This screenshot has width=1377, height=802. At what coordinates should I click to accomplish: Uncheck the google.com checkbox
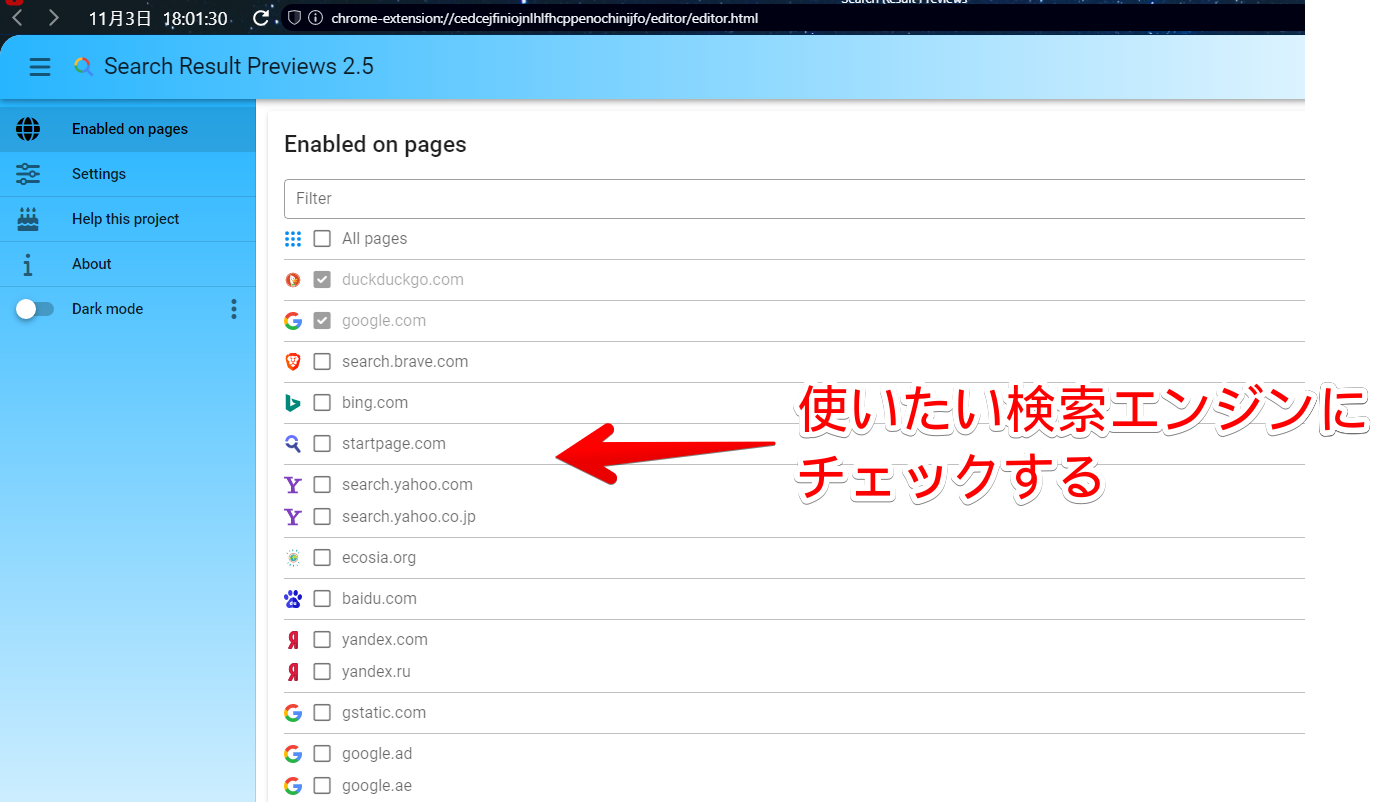(322, 321)
